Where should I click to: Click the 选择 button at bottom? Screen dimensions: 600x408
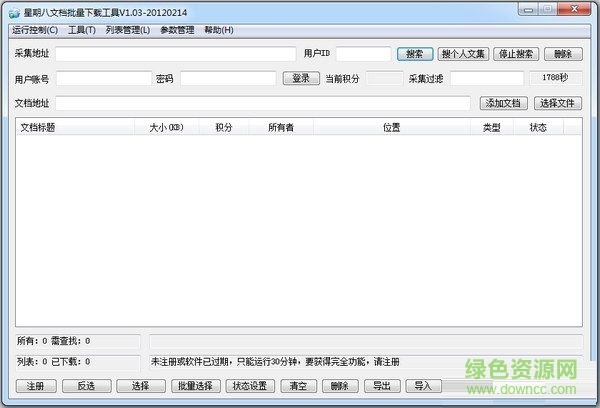(141, 386)
